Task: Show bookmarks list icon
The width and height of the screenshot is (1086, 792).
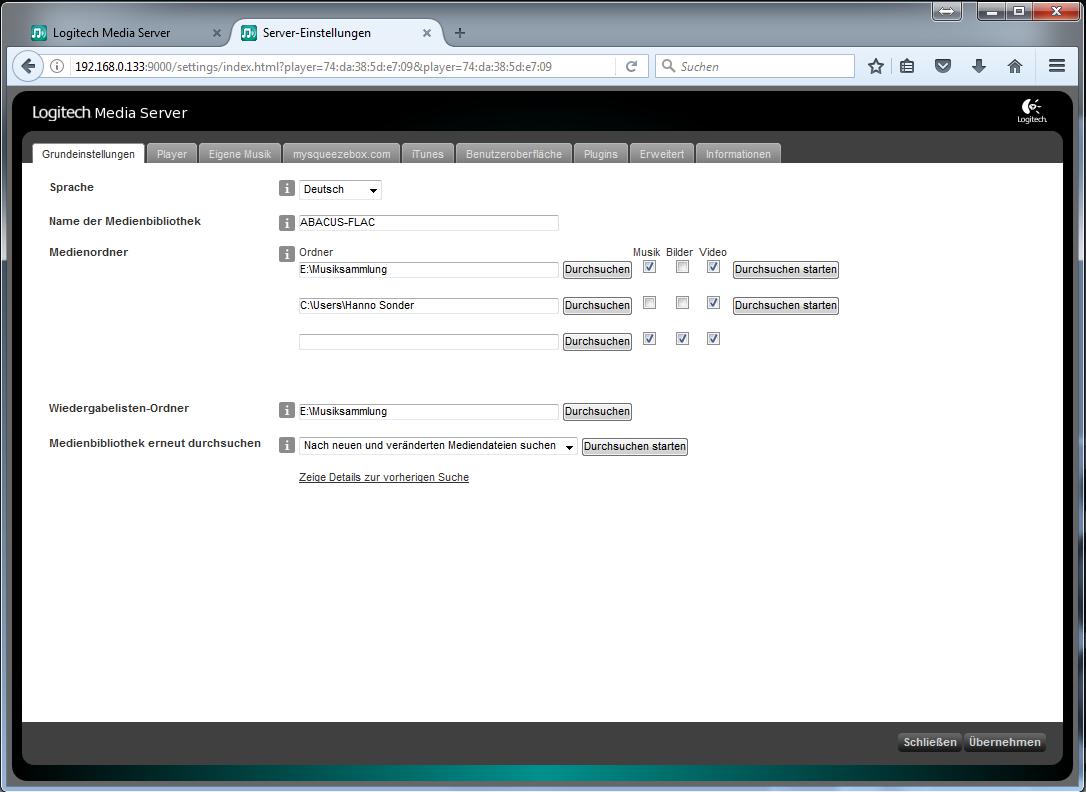Action: point(907,66)
